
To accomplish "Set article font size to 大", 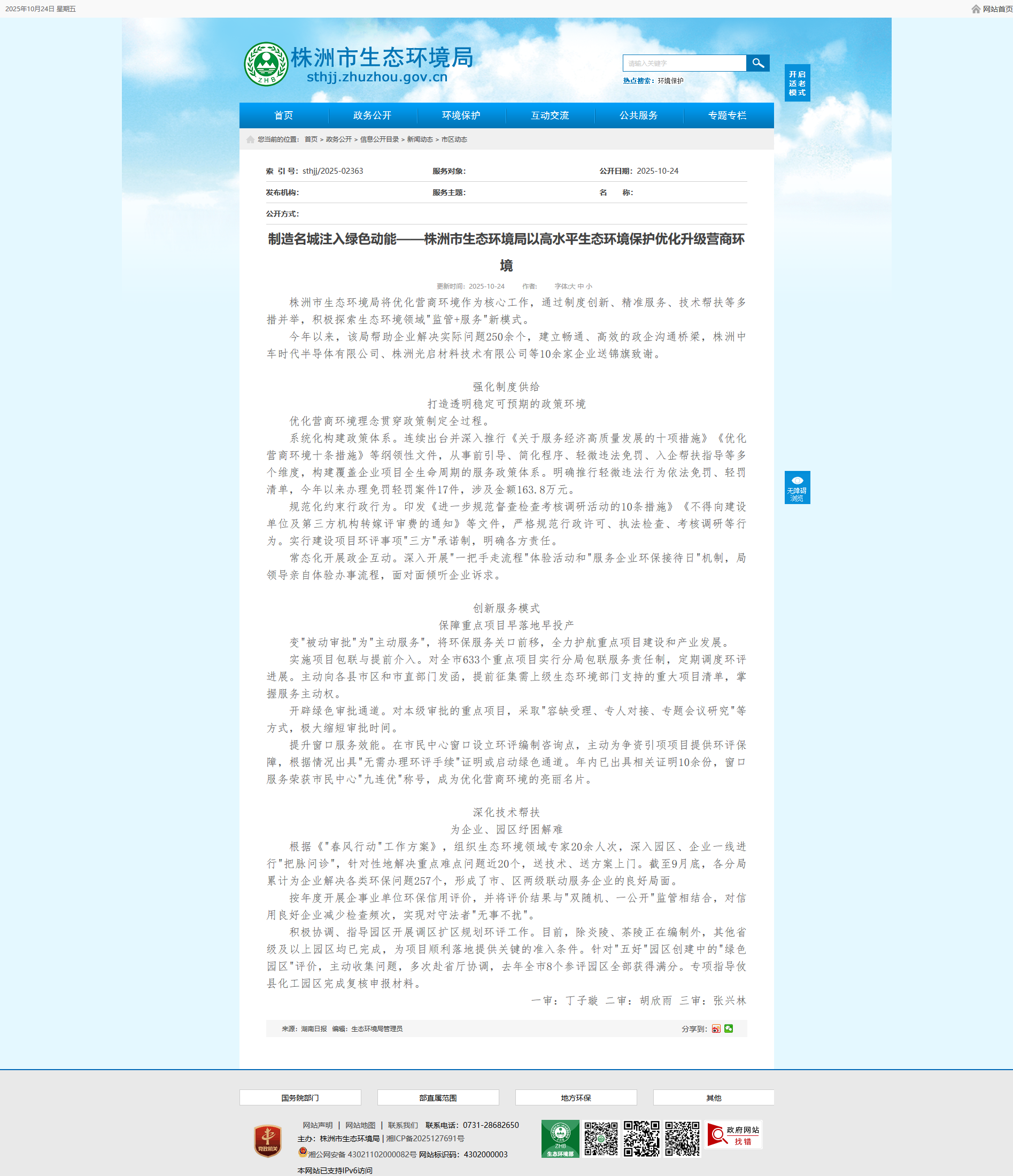I will click(x=572, y=287).
